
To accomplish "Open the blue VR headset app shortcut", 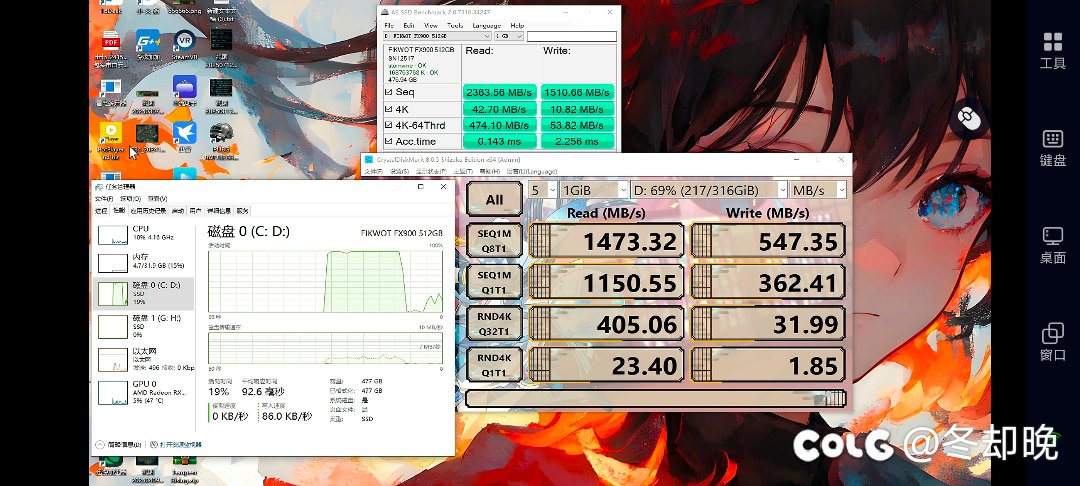I will (184, 87).
